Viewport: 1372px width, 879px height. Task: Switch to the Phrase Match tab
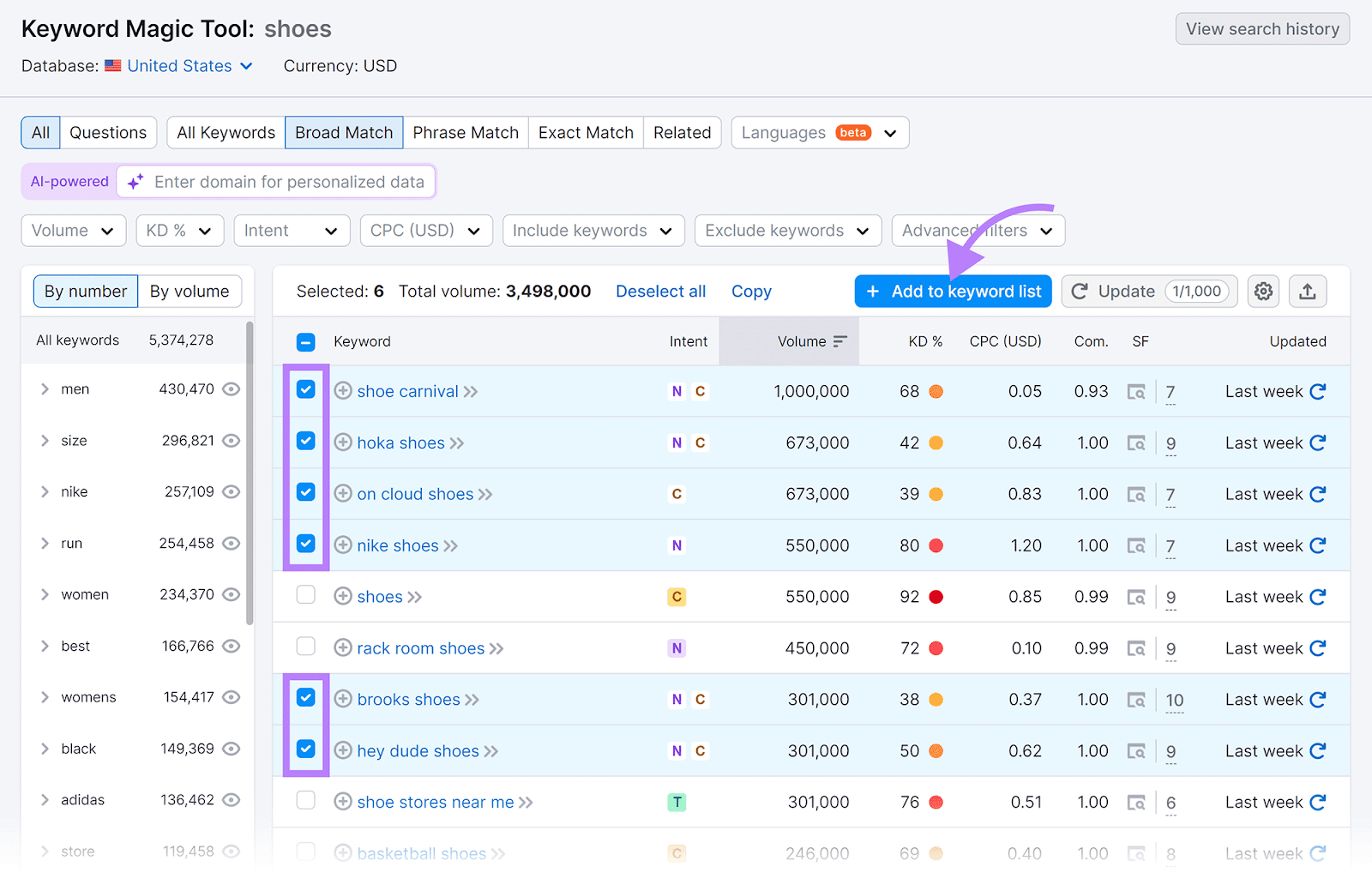click(x=466, y=132)
